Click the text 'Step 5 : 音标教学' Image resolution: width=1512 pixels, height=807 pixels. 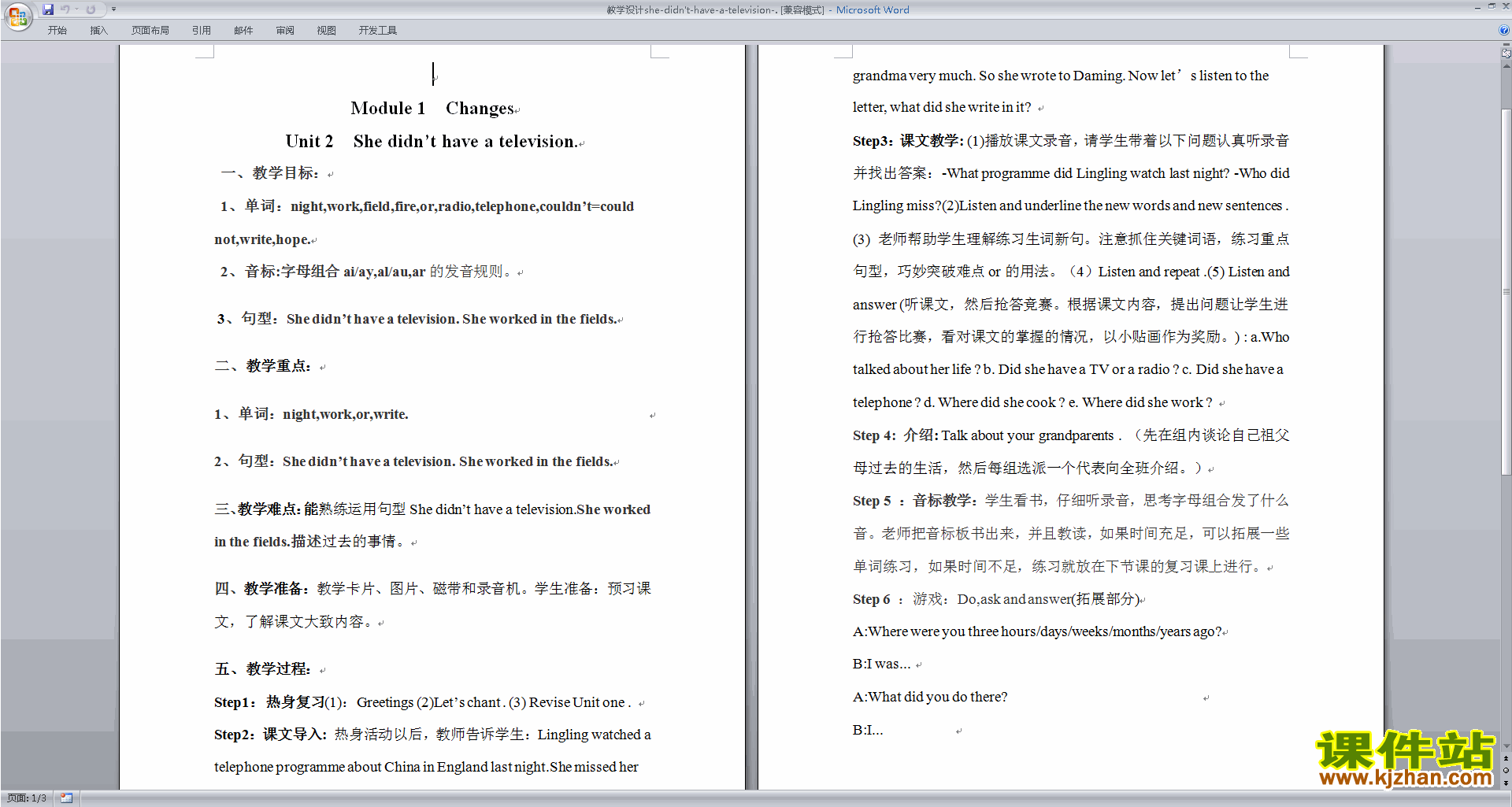click(x=913, y=501)
